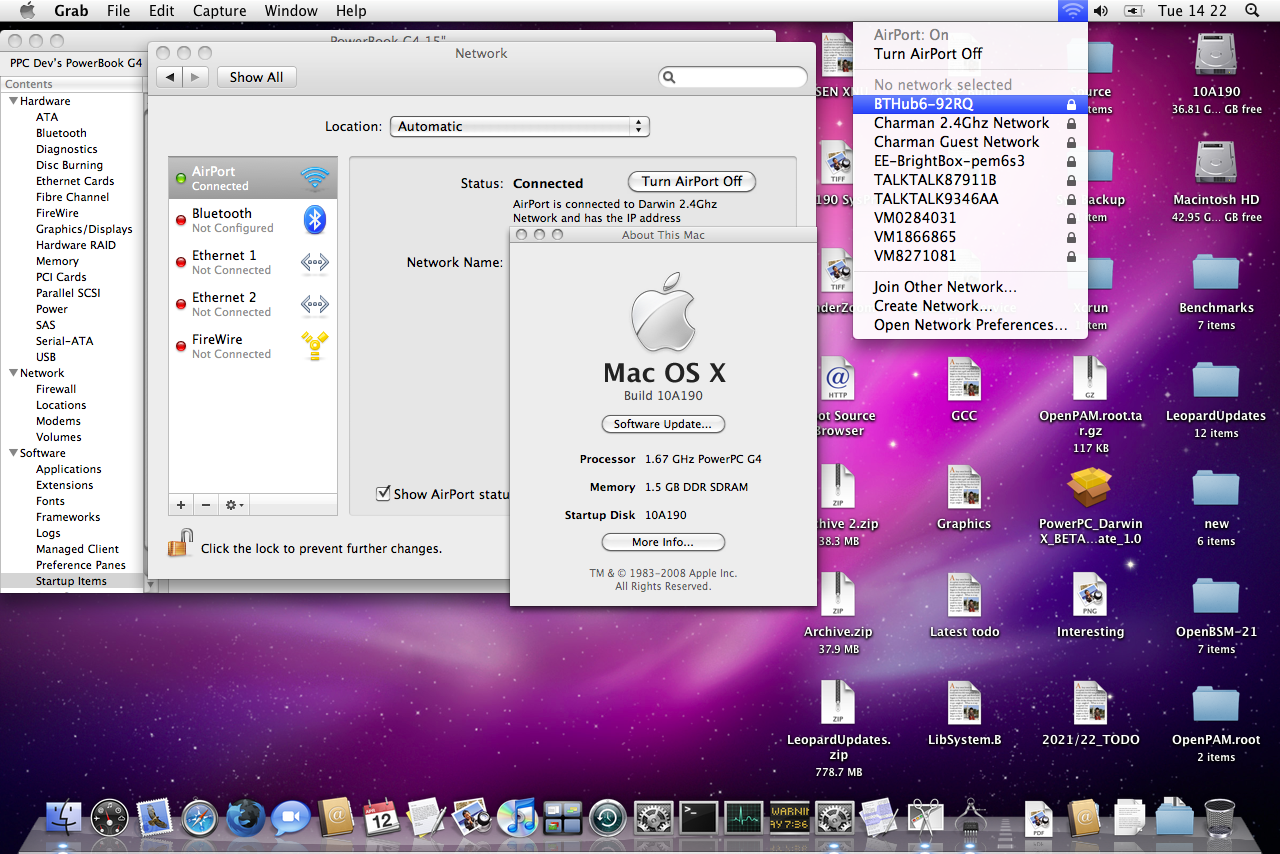Click the Network preferences search field
This screenshot has width=1280, height=854.
pos(739,77)
